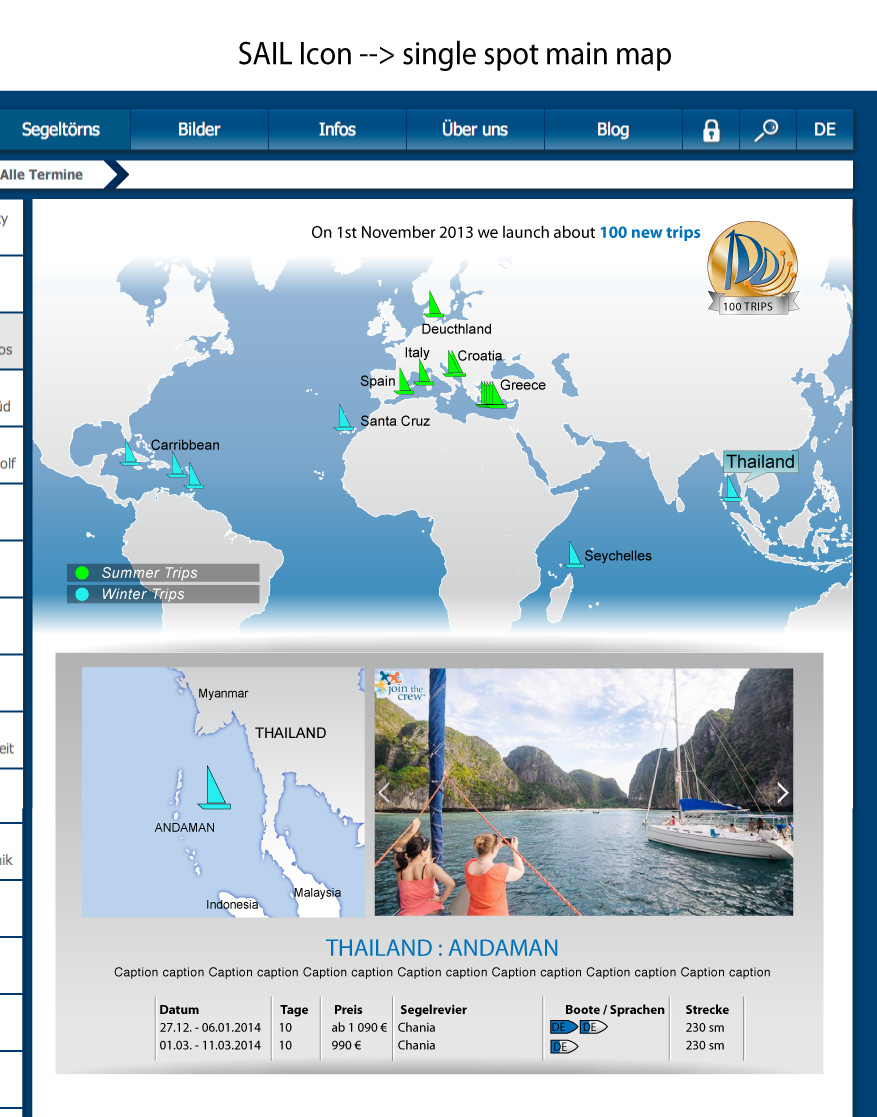
Task: Select trip date 27.12. - 06.01.2014
Action: click(x=210, y=1027)
